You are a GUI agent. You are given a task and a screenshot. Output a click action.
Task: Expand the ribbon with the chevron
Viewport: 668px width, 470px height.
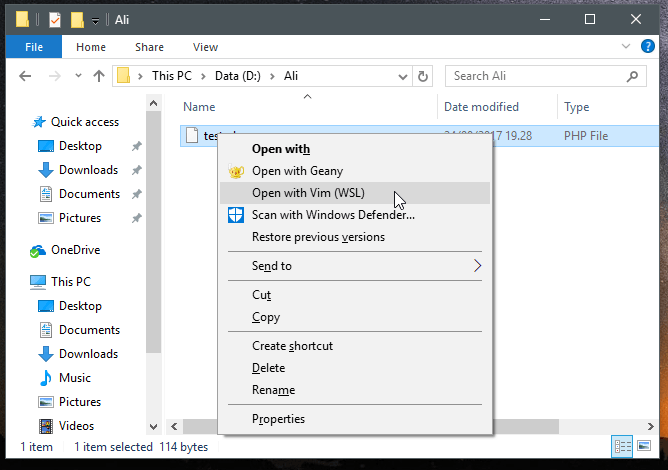(624, 47)
